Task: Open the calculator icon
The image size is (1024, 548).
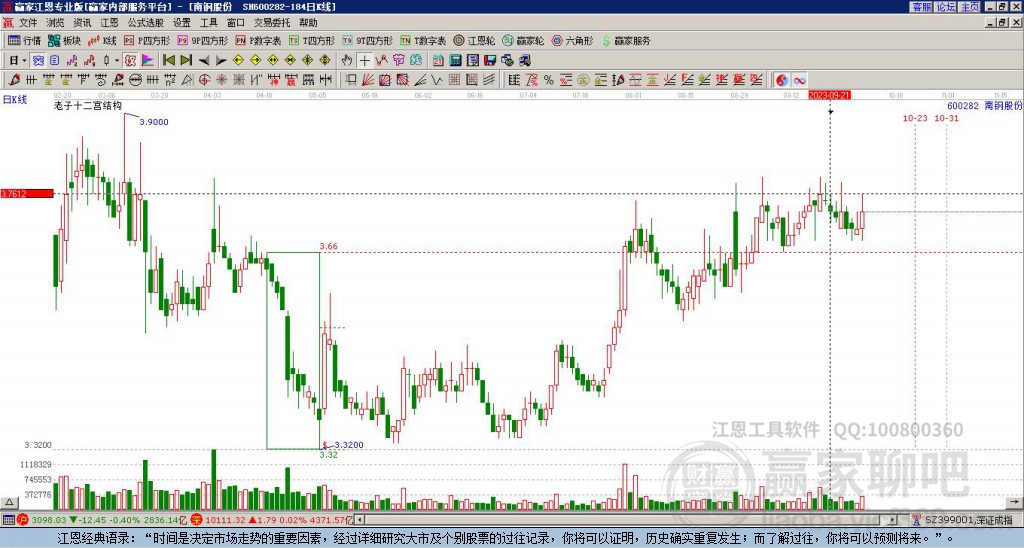Action: (455, 61)
